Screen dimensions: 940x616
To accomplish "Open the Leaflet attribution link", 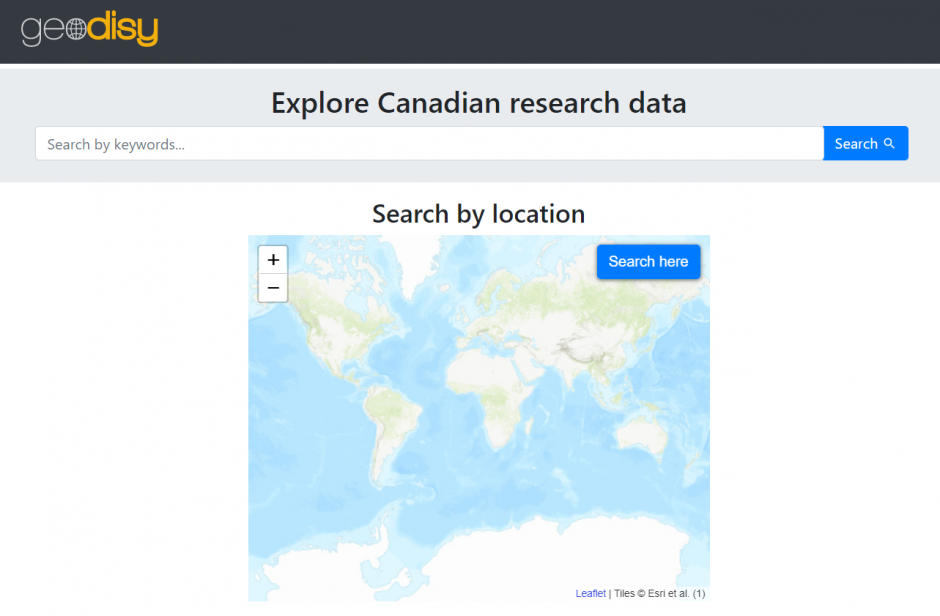I will pos(590,593).
